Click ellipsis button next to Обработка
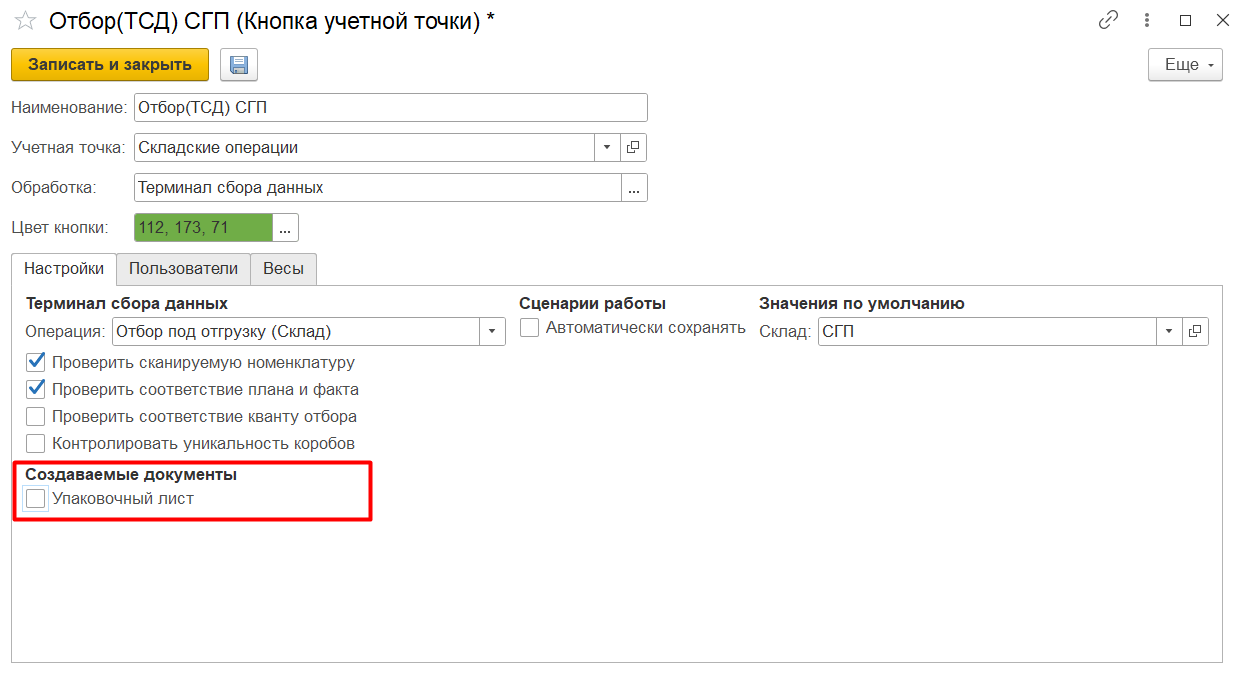The height and width of the screenshot is (674, 1244). [634, 188]
